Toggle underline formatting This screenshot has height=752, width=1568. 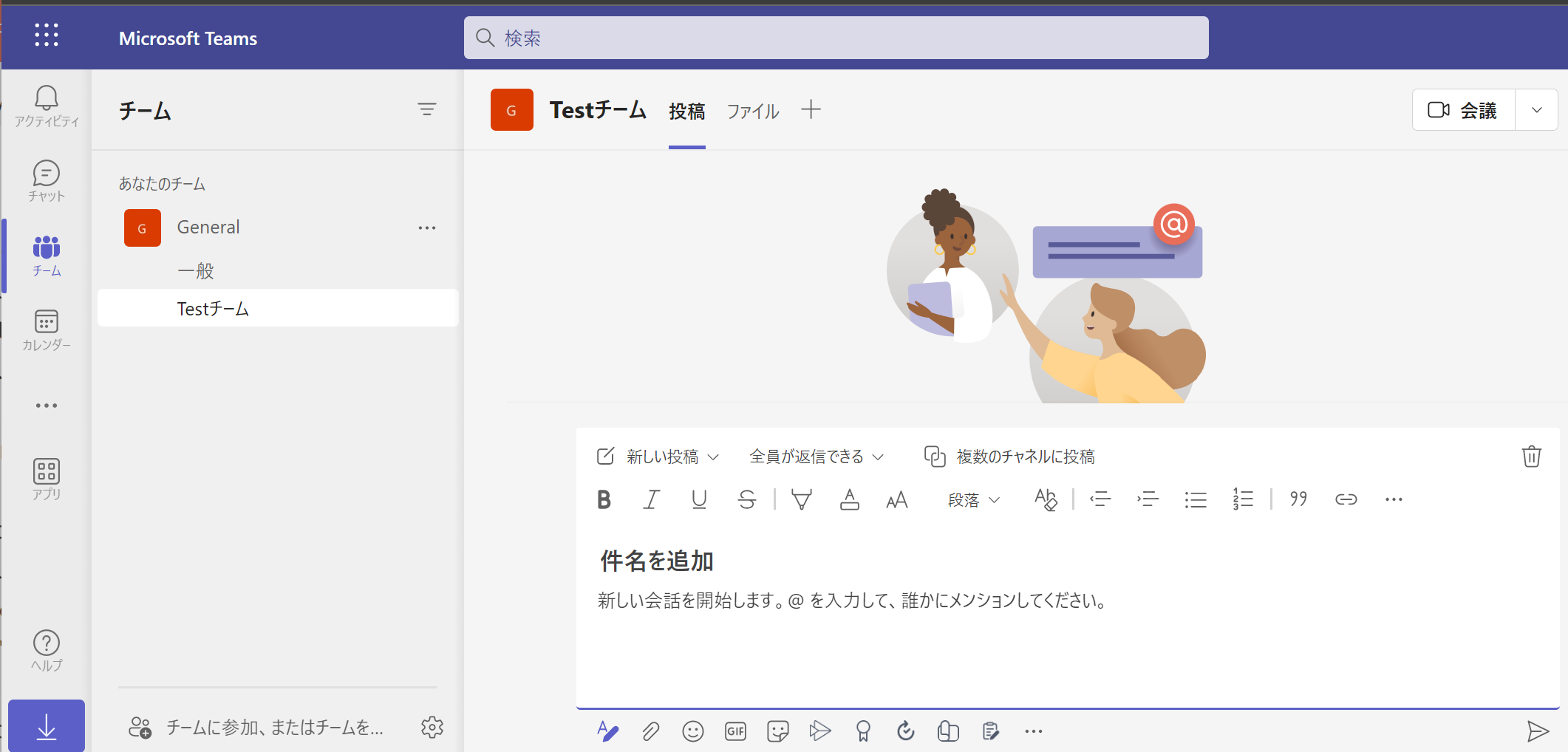coord(699,500)
